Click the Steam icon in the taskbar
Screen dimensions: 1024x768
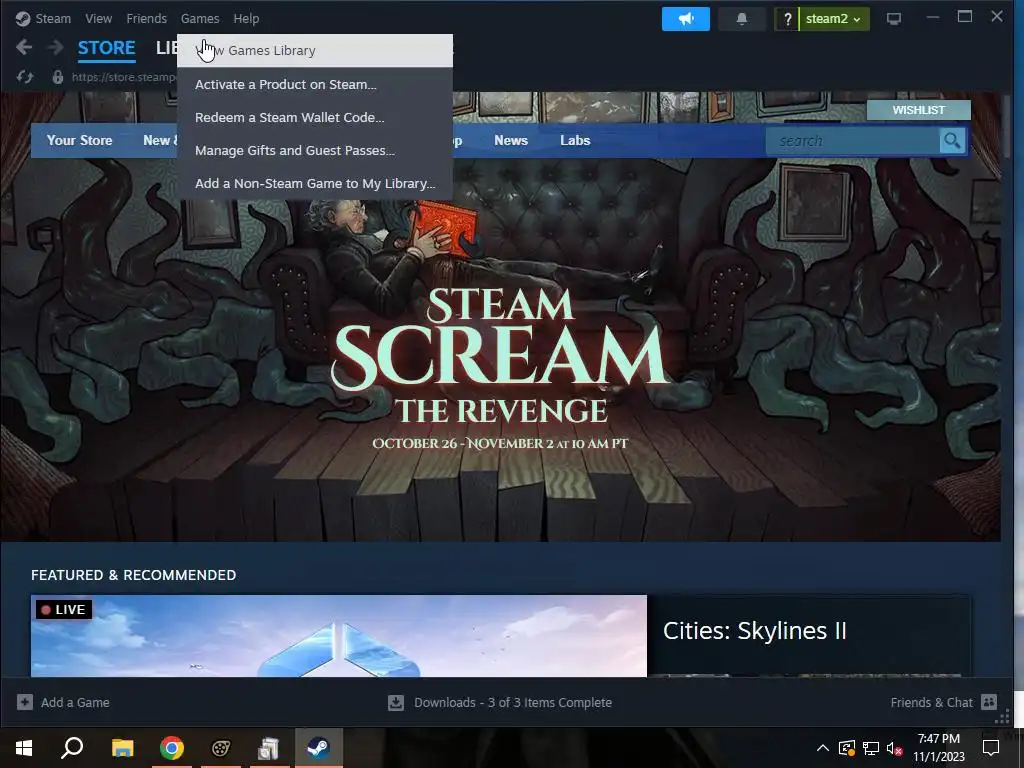click(x=319, y=748)
